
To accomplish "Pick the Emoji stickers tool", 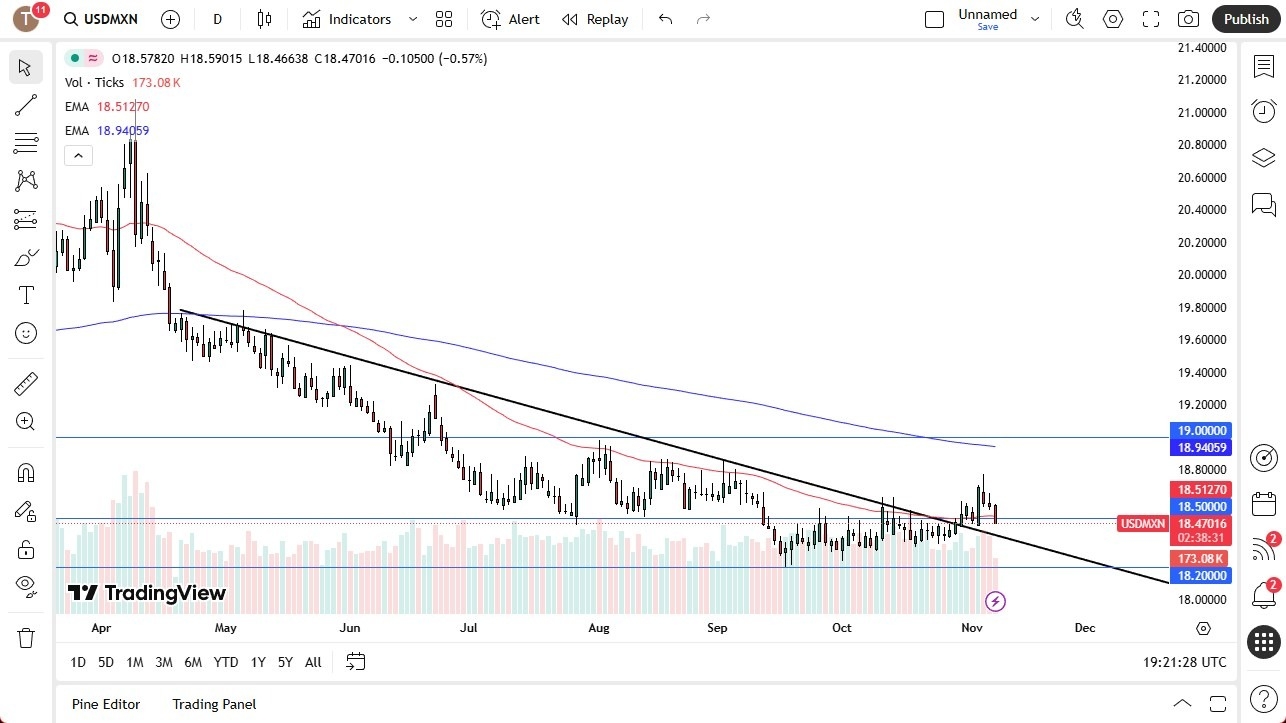I will 26,333.
